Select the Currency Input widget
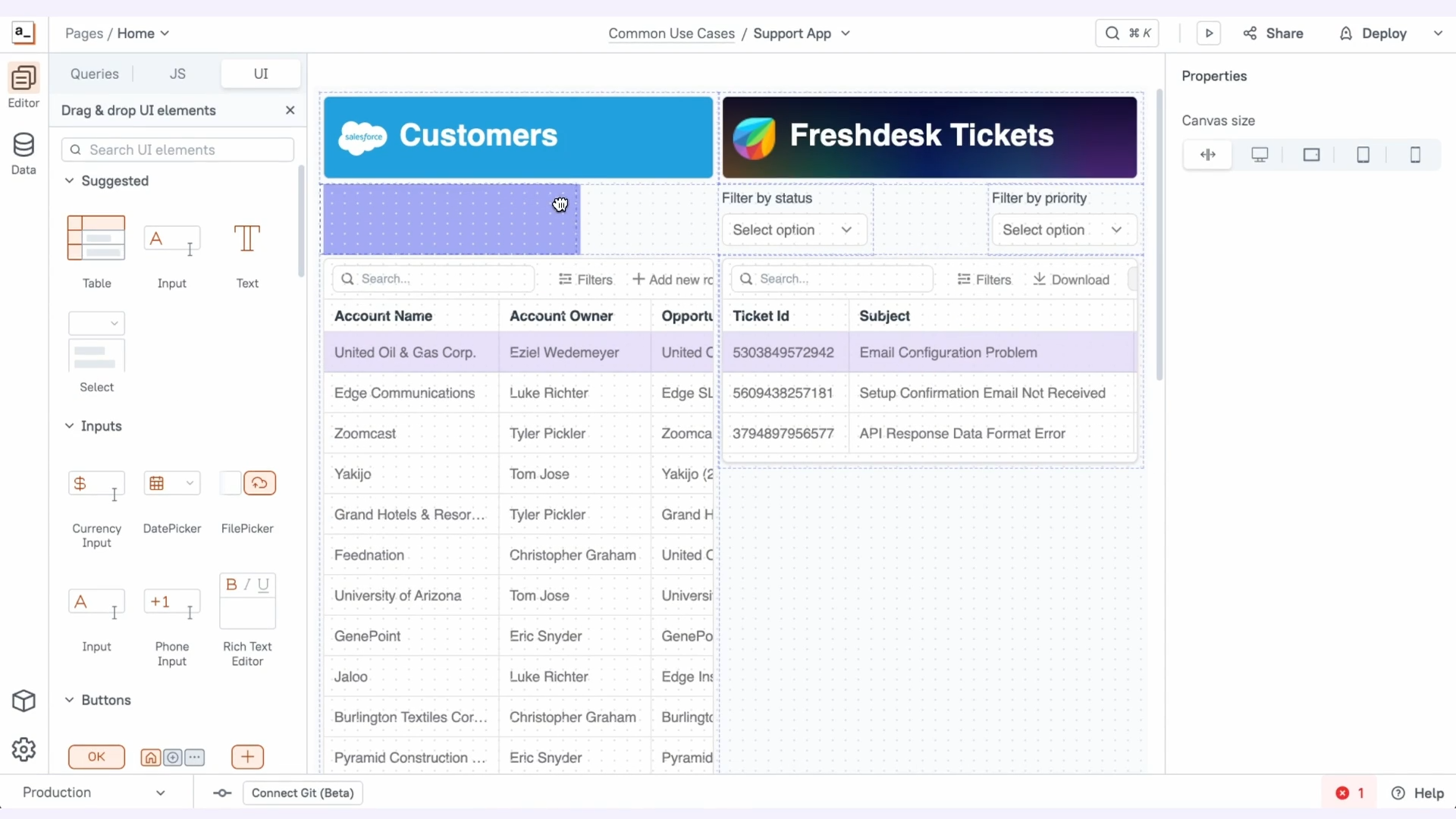The height and width of the screenshot is (819, 1456). click(x=96, y=484)
